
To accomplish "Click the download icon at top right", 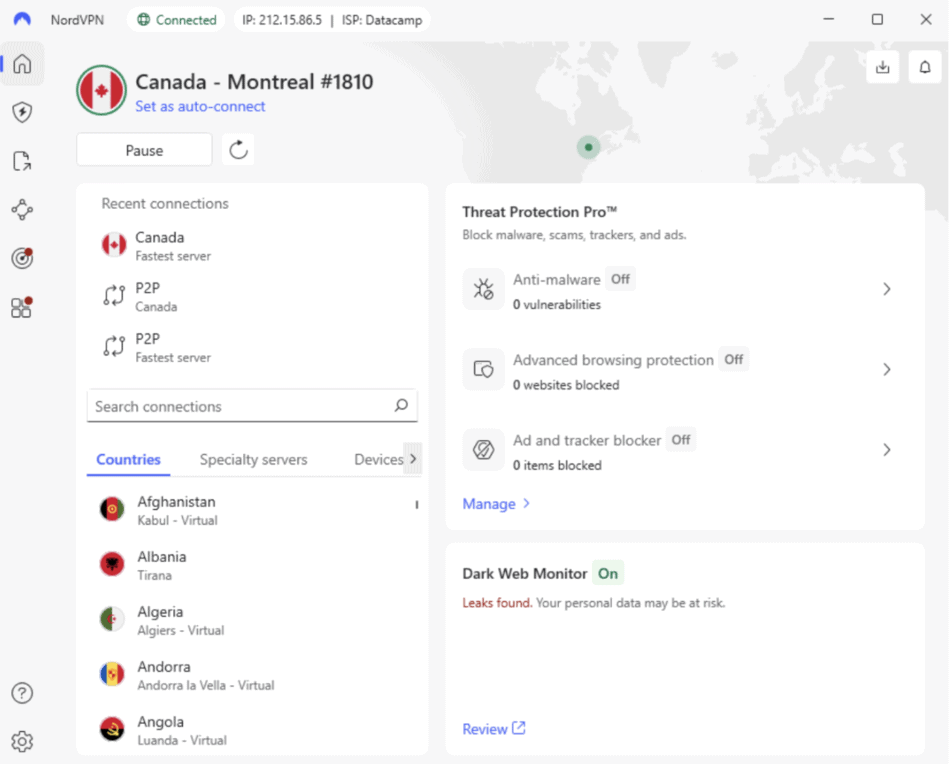I will pyautogui.click(x=882, y=67).
